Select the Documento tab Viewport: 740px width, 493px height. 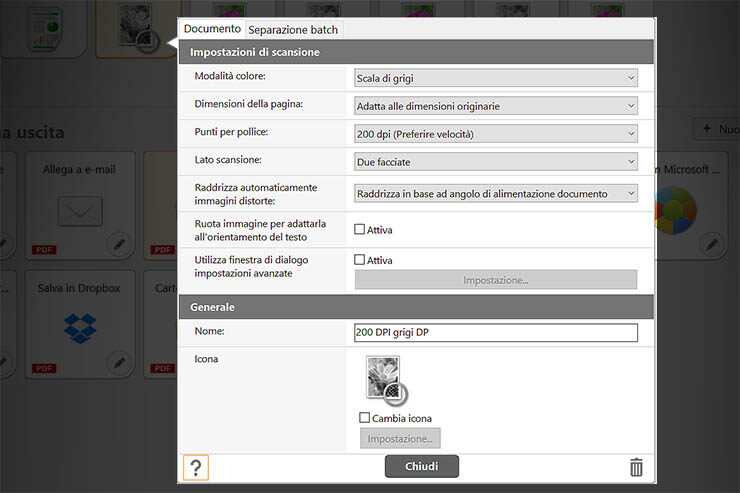click(x=212, y=29)
